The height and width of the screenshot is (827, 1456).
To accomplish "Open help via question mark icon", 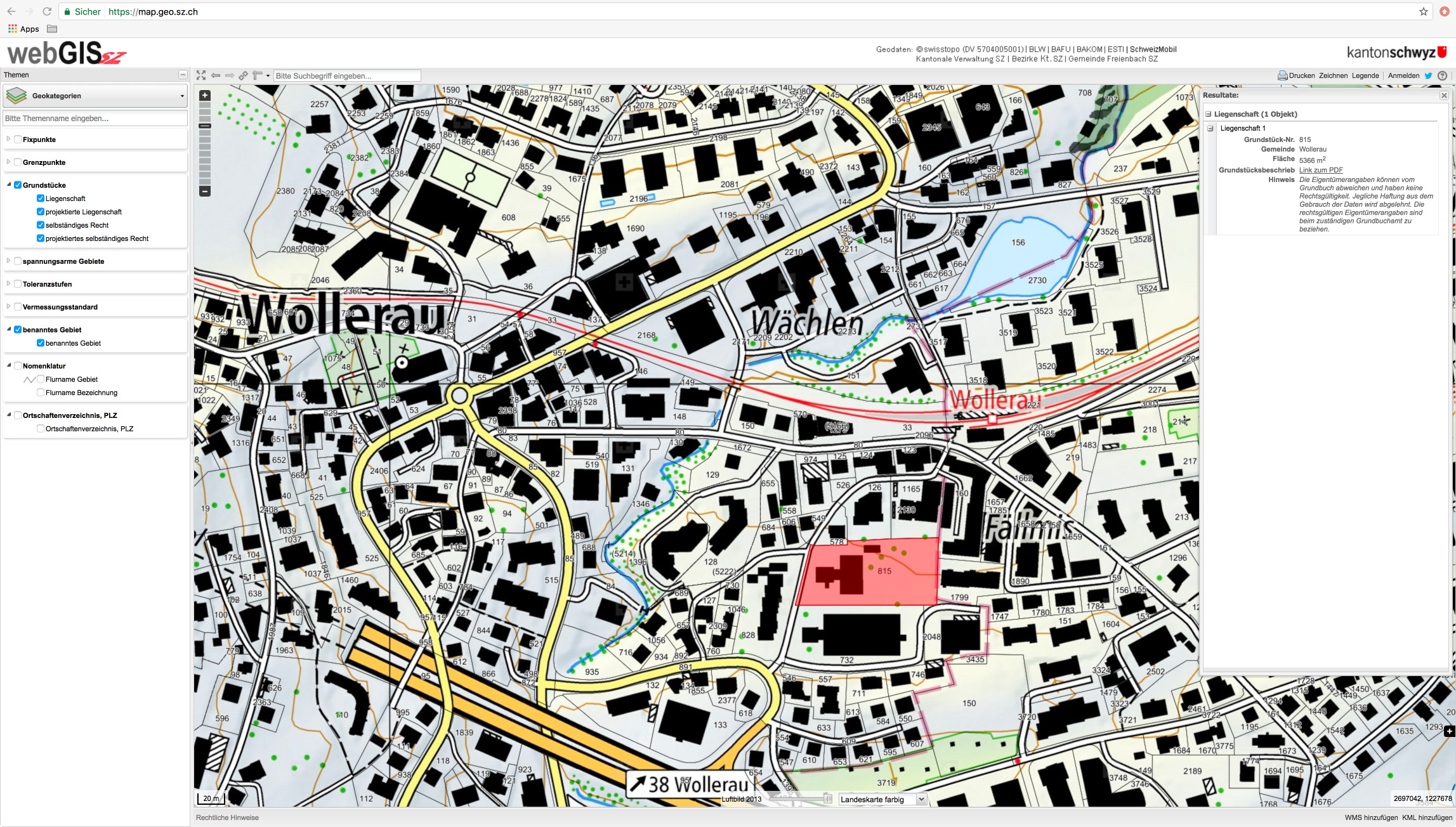I will [x=1442, y=75].
